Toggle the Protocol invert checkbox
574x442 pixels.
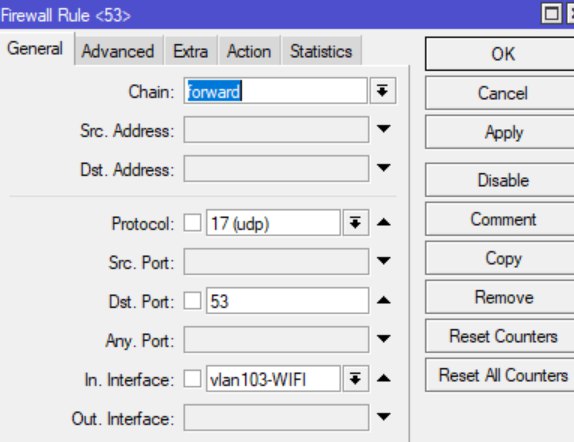click(x=192, y=223)
